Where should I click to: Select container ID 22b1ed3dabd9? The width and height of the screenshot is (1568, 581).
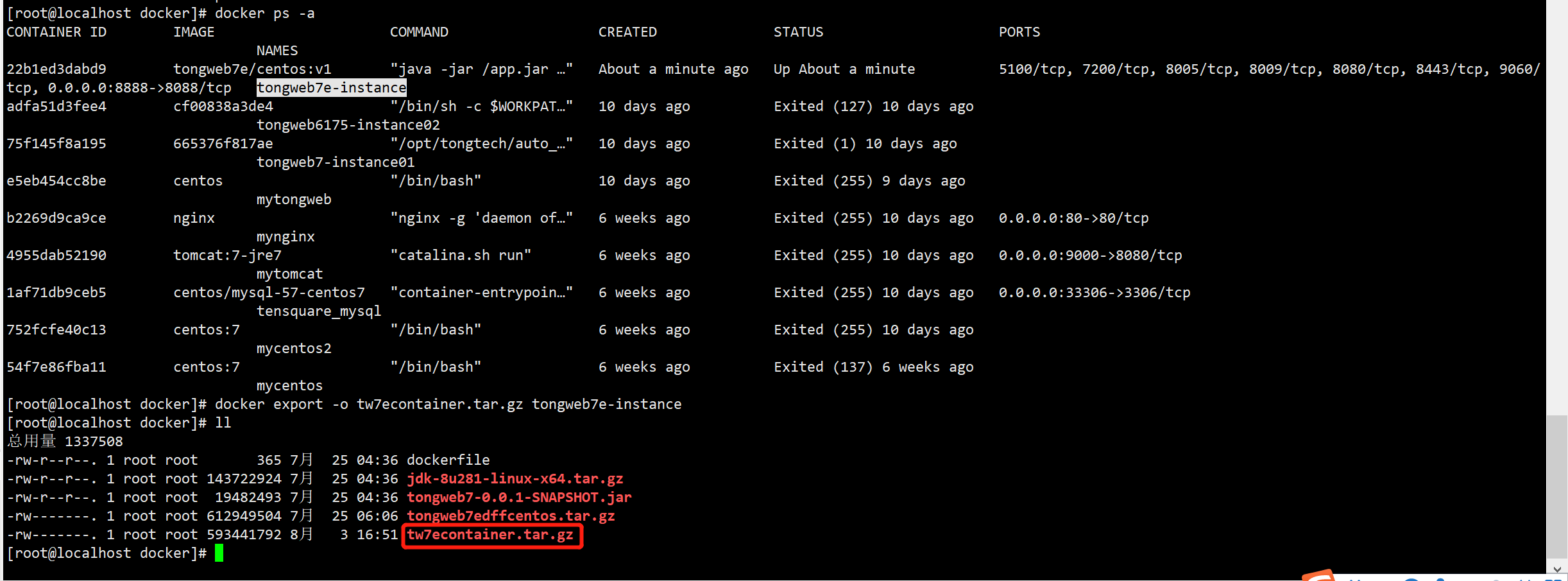click(56, 69)
